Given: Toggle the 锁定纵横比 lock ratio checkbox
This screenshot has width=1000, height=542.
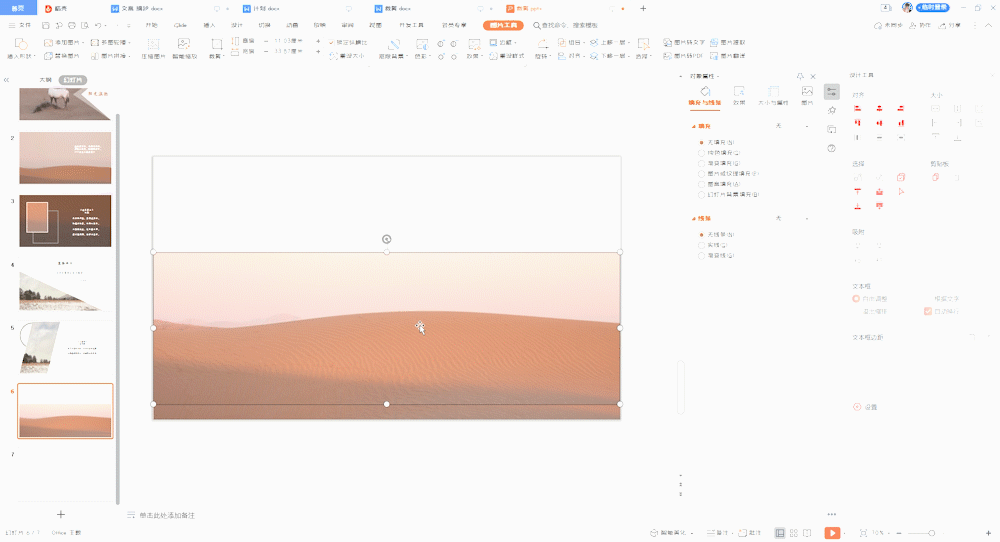Looking at the screenshot, I should [332, 42].
